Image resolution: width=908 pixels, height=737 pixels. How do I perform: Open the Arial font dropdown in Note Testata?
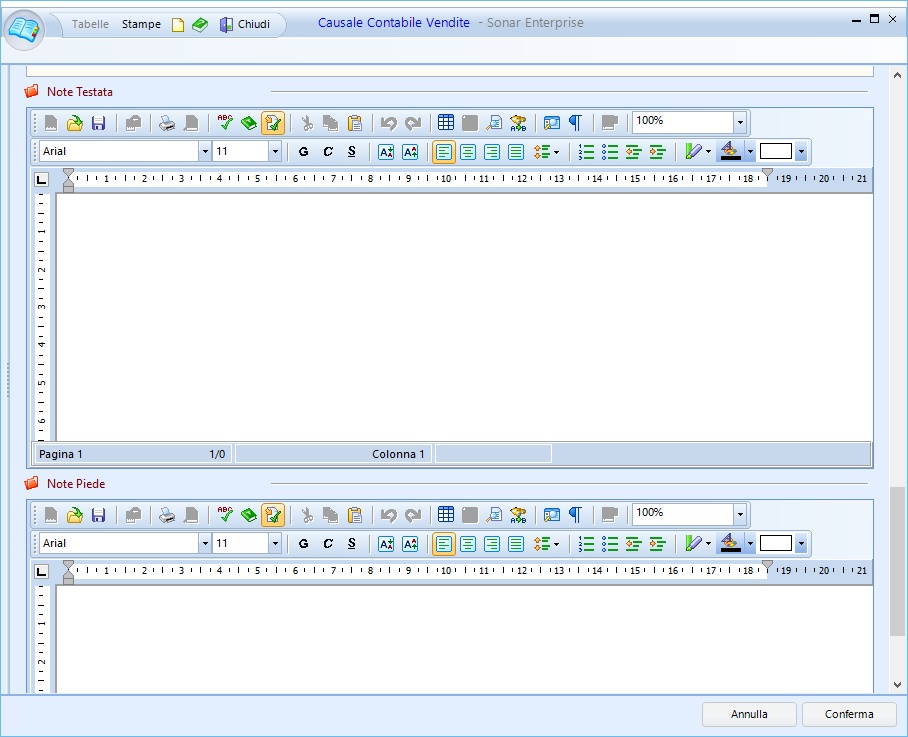coord(205,152)
